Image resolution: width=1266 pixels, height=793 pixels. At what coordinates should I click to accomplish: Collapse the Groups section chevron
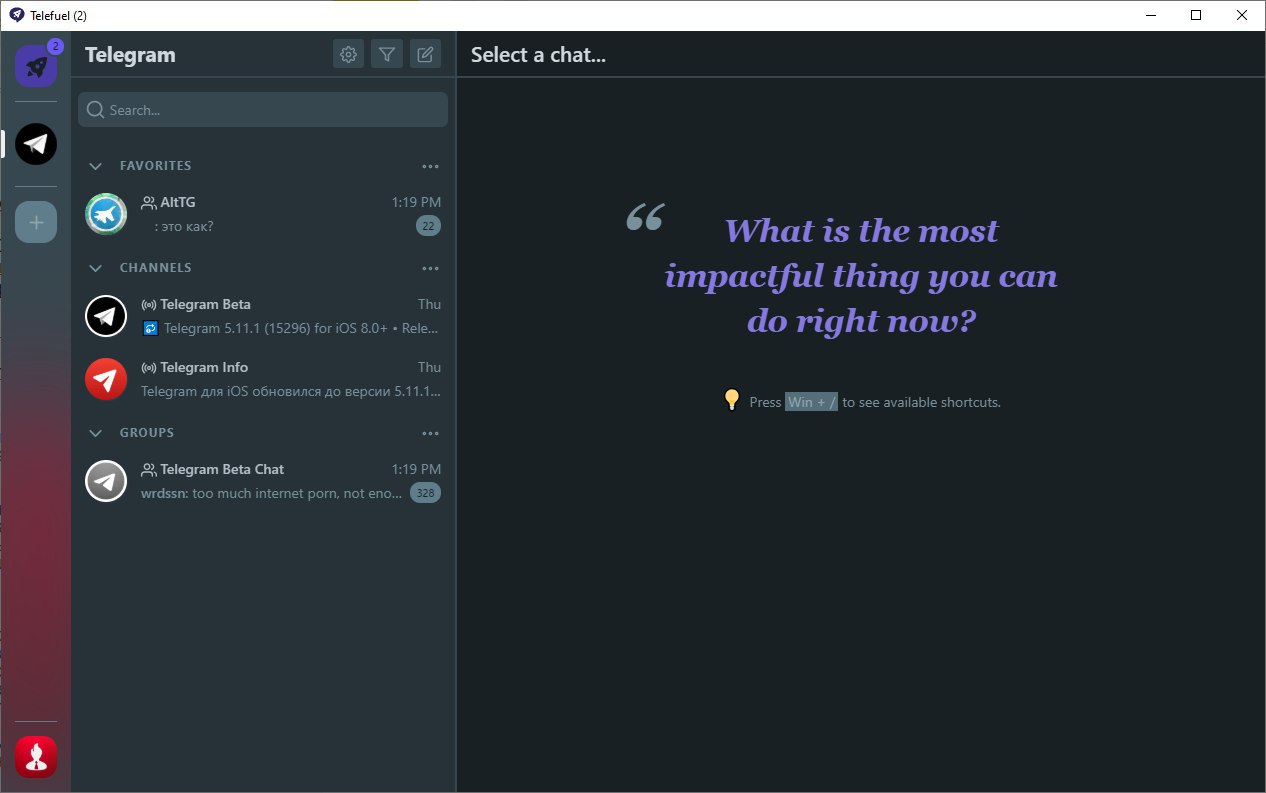[96, 433]
